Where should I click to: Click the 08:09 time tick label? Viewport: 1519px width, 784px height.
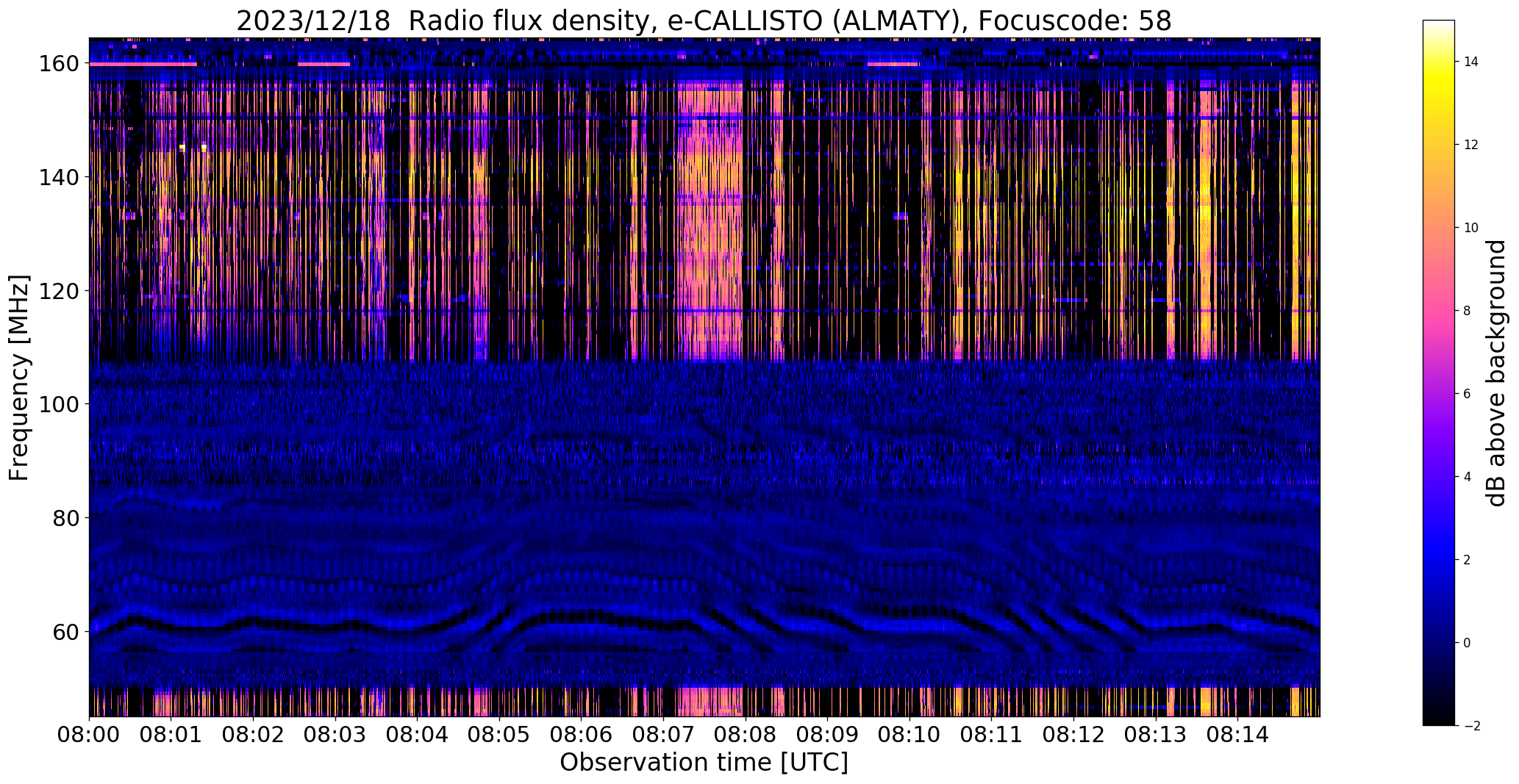click(x=827, y=734)
